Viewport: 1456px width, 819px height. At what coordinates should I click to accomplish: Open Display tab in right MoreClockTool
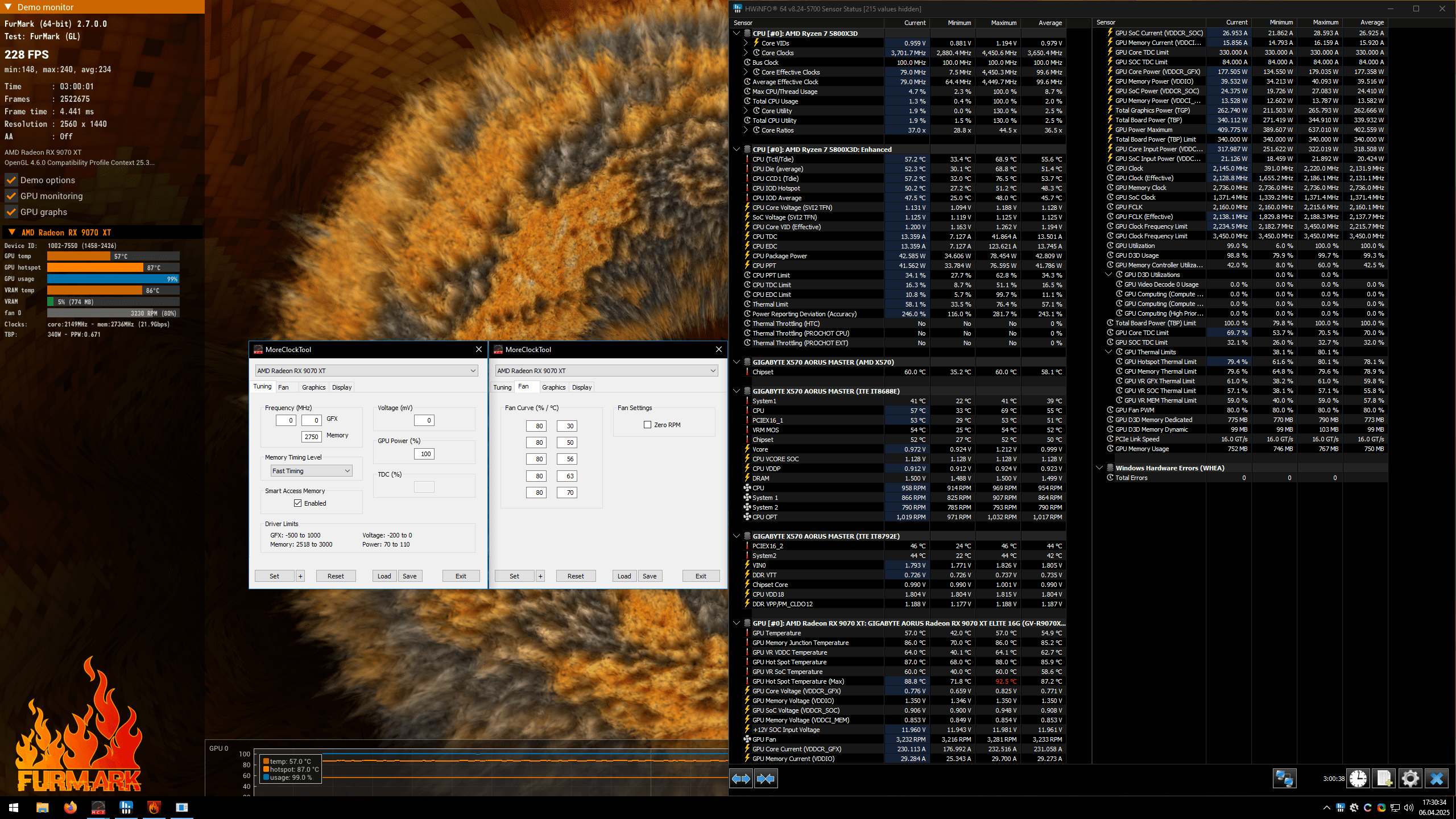(581, 387)
